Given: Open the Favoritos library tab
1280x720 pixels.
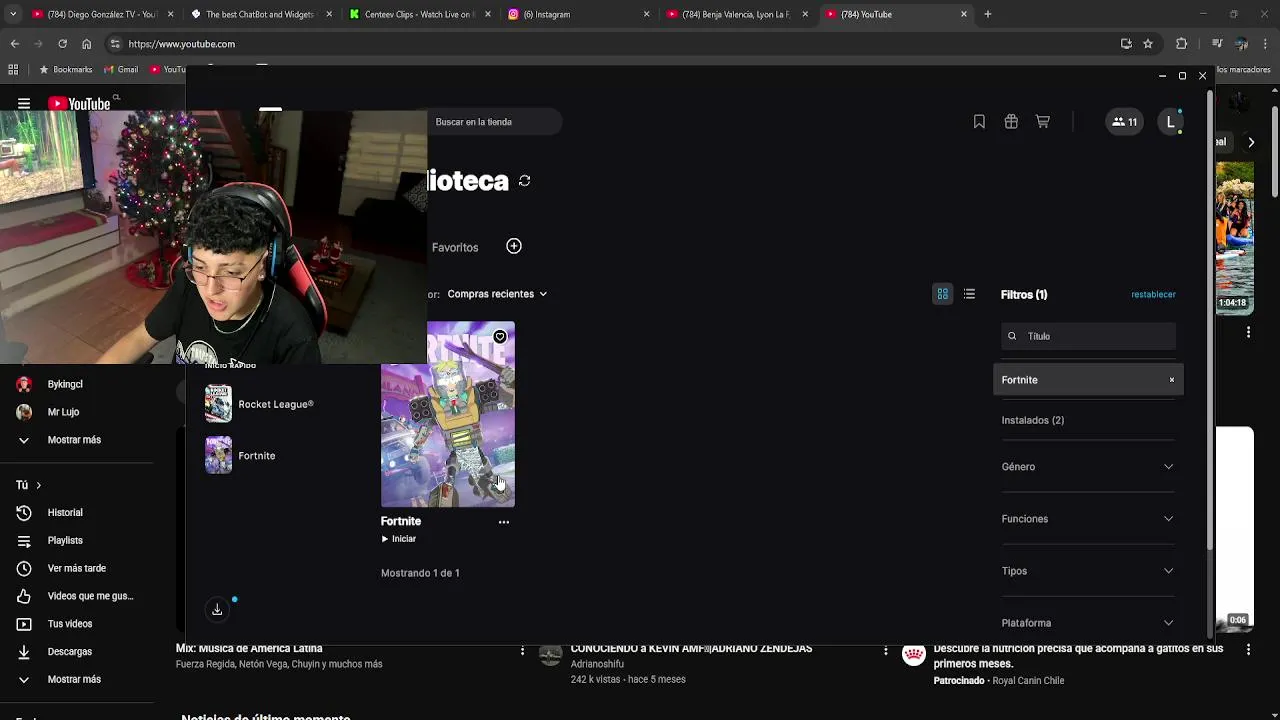Looking at the screenshot, I should 455,247.
